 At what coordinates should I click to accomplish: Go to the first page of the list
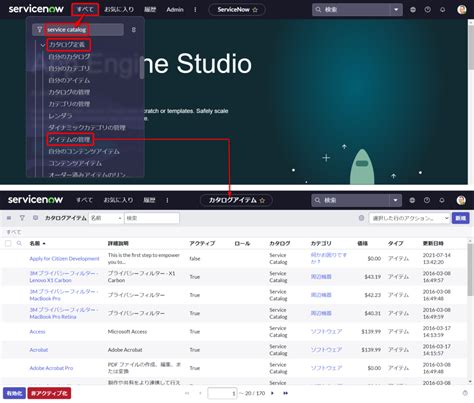[x=187, y=393]
